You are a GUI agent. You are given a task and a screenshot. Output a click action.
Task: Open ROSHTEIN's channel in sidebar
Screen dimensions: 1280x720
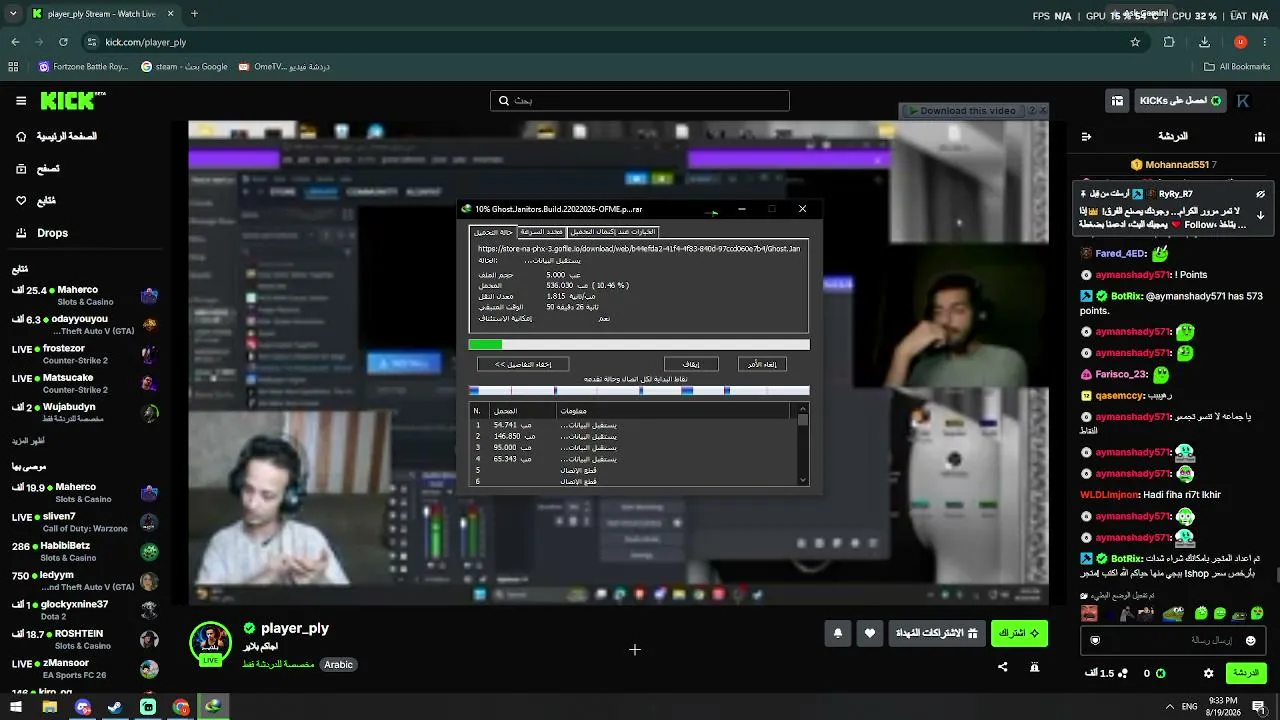pos(85,639)
